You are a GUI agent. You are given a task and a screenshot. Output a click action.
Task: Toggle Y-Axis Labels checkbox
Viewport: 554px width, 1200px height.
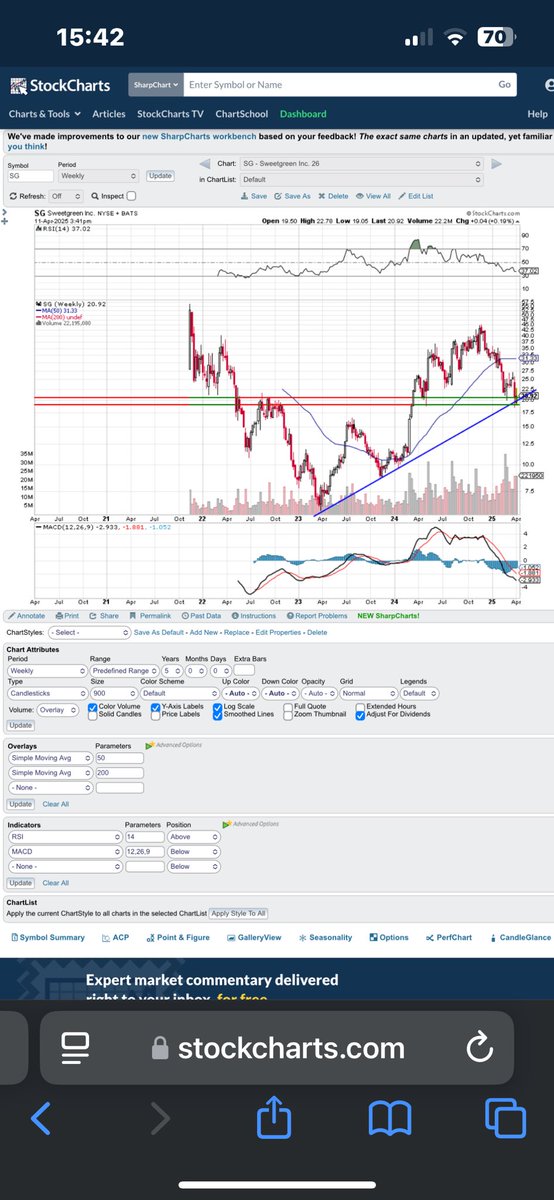point(155,706)
